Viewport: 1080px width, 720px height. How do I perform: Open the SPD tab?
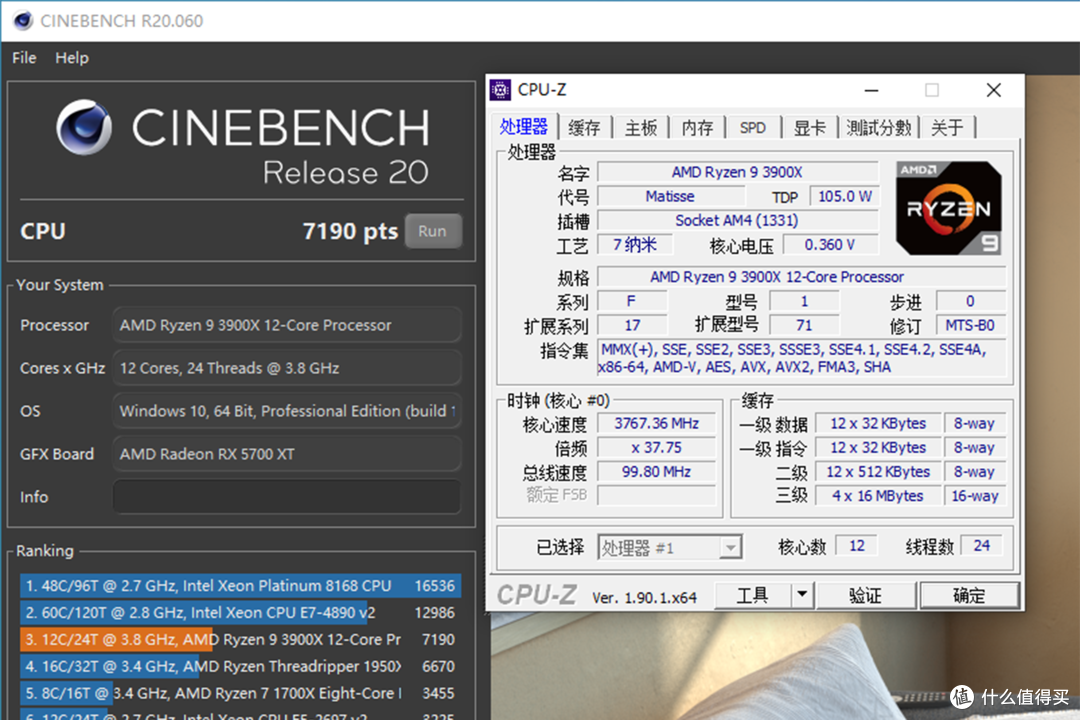click(752, 127)
